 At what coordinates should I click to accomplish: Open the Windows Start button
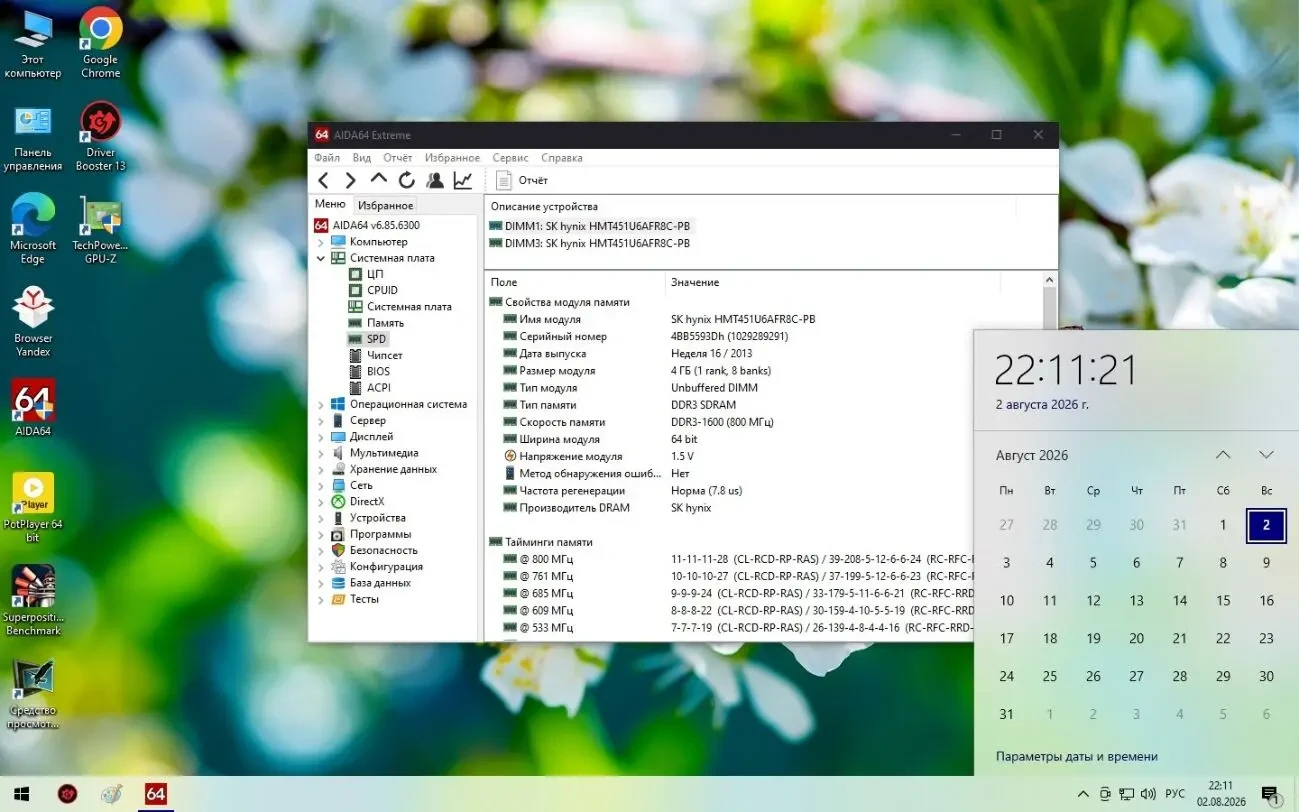[21, 794]
